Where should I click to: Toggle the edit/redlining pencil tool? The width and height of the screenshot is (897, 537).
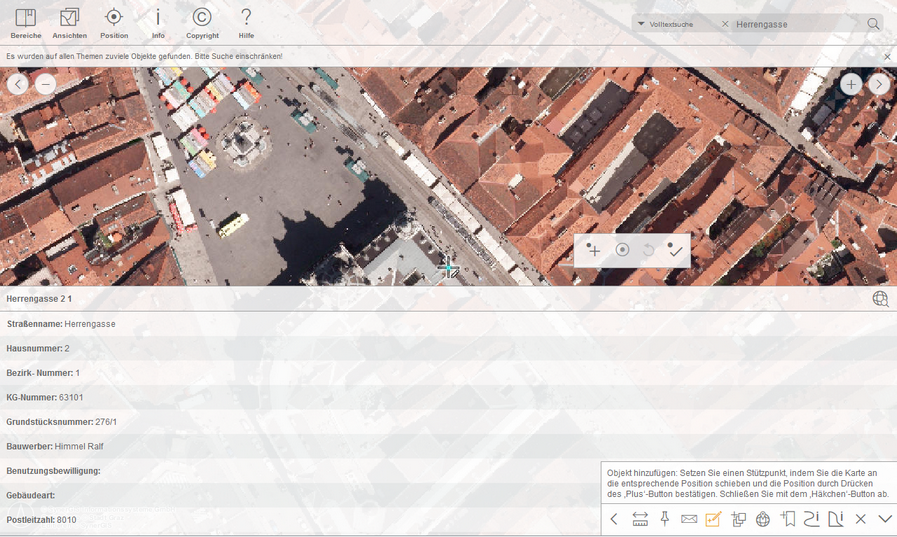tap(713, 519)
